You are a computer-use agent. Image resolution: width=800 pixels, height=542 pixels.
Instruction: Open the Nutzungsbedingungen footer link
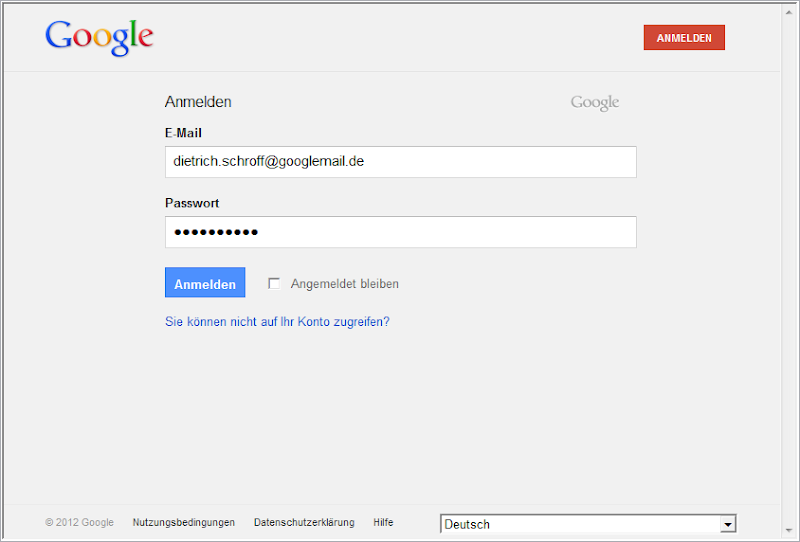click(184, 522)
